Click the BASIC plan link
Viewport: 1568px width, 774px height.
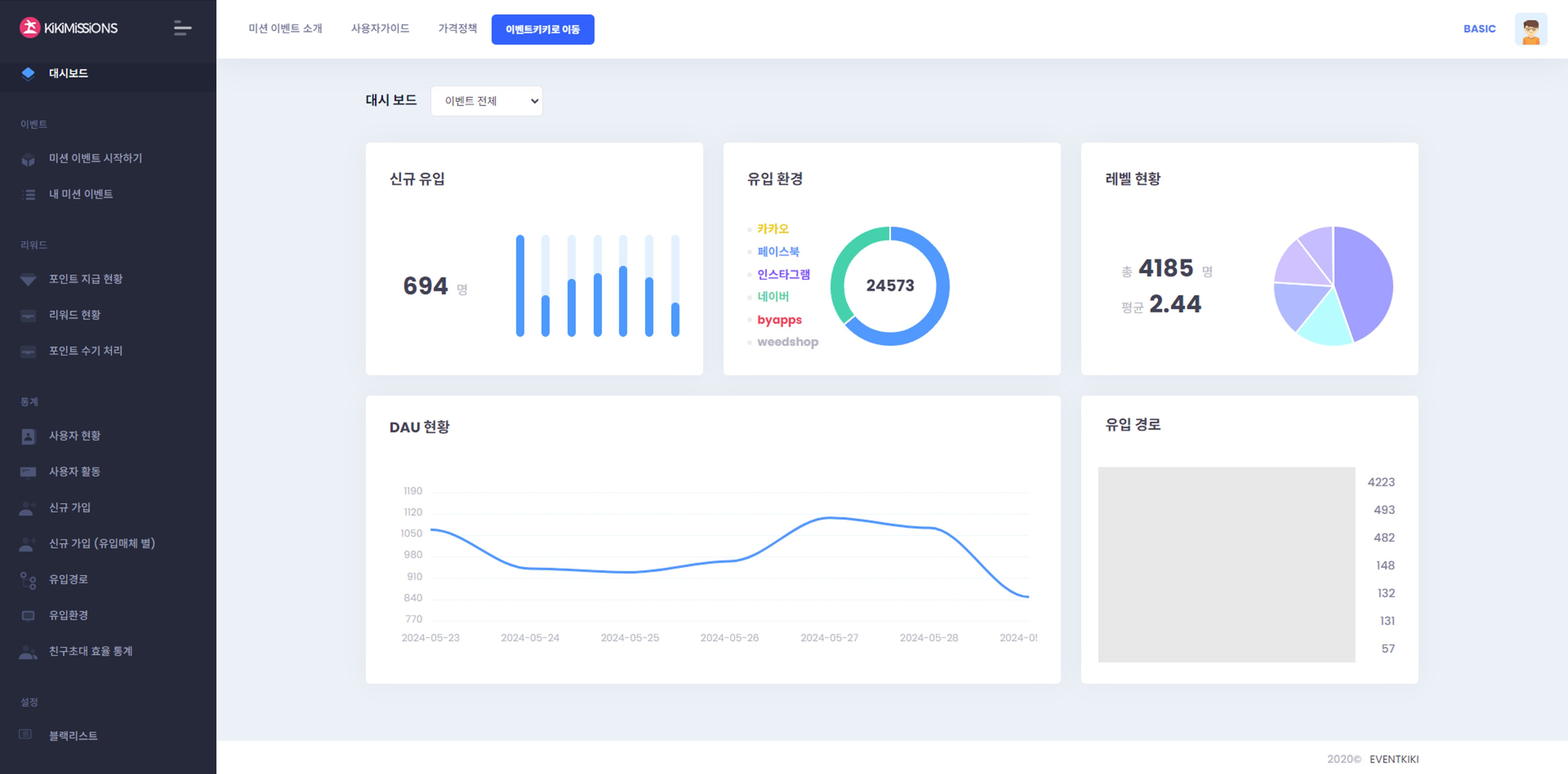[1479, 29]
